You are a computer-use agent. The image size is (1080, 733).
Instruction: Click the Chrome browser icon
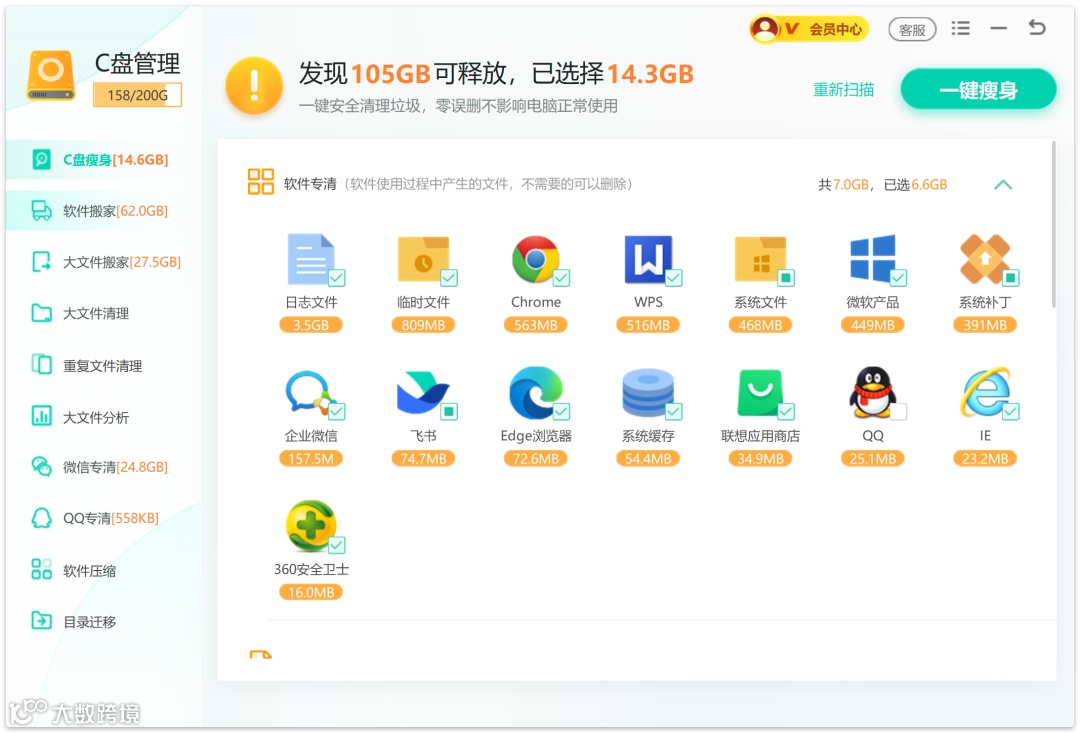(535, 259)
